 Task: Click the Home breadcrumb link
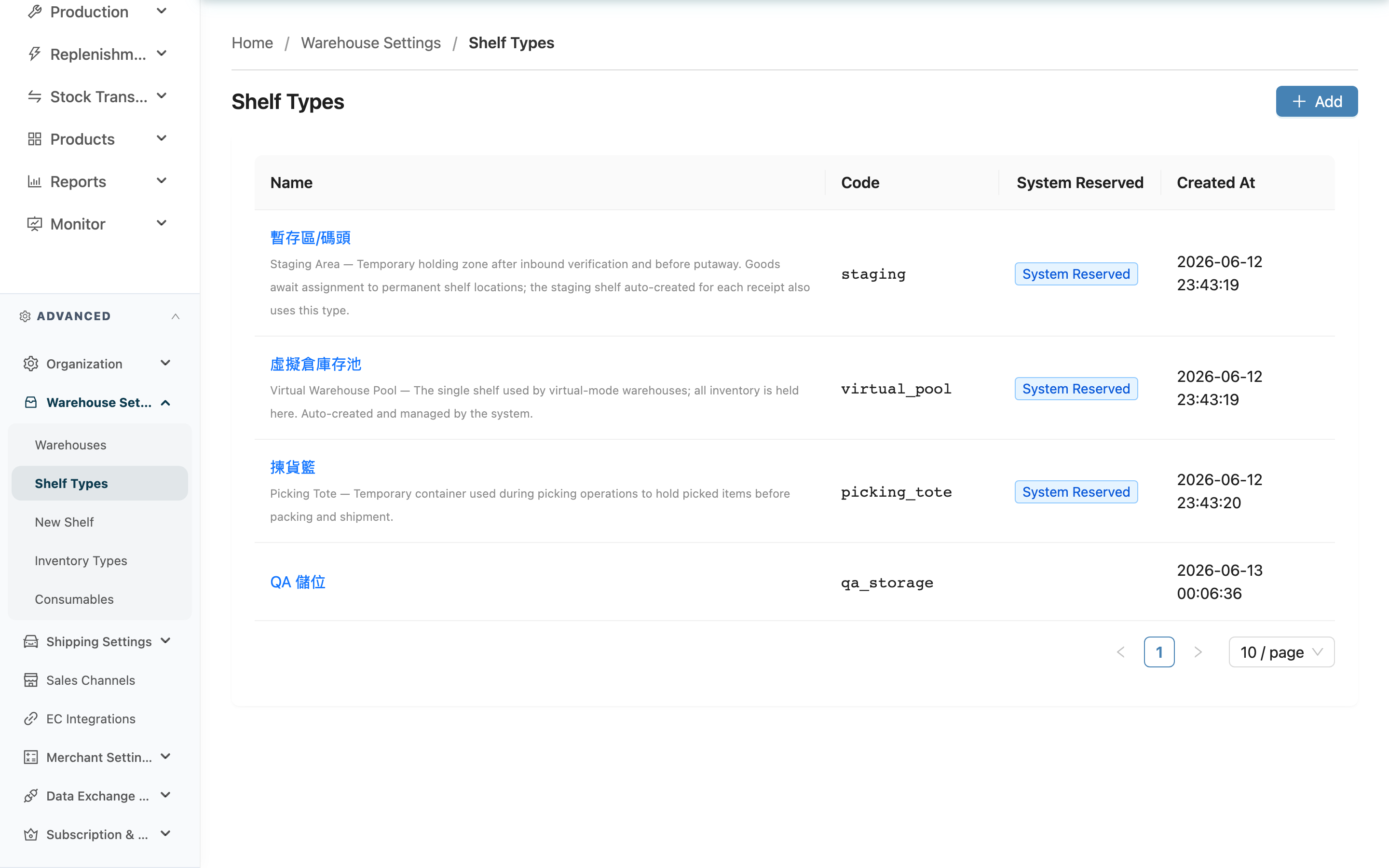252,43
